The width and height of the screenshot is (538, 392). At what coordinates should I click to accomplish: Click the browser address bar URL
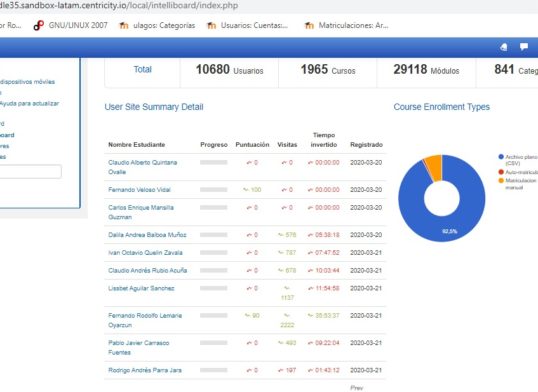119,5
